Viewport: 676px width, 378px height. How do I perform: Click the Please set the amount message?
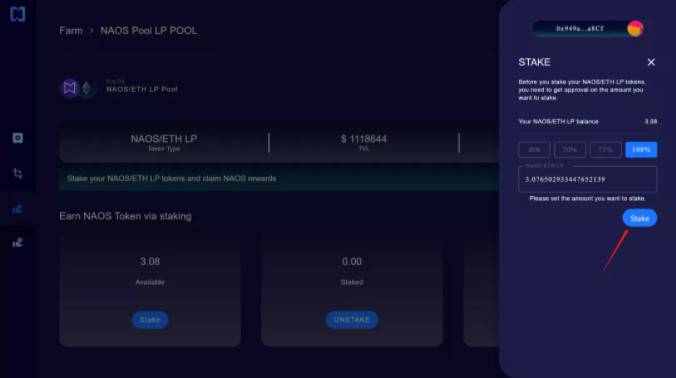pyautogui.click(x=588, y=198)
